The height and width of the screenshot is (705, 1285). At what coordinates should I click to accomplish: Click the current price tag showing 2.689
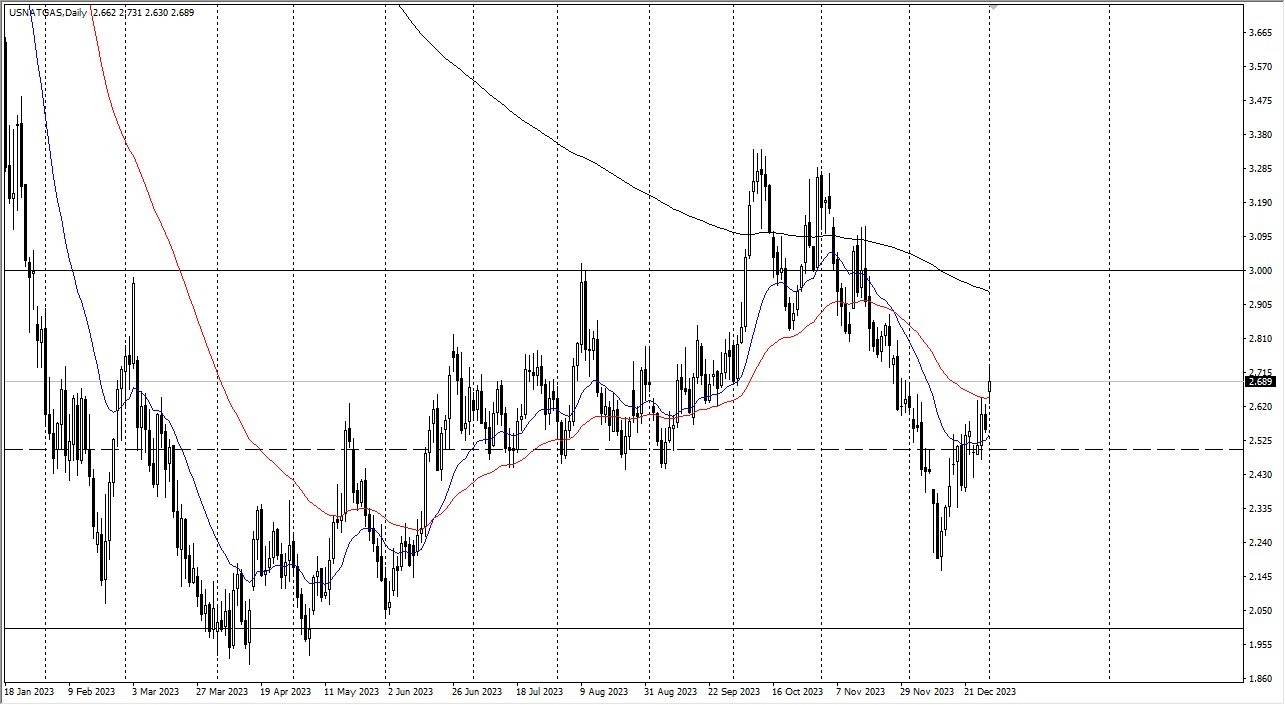click(1261, 381)
